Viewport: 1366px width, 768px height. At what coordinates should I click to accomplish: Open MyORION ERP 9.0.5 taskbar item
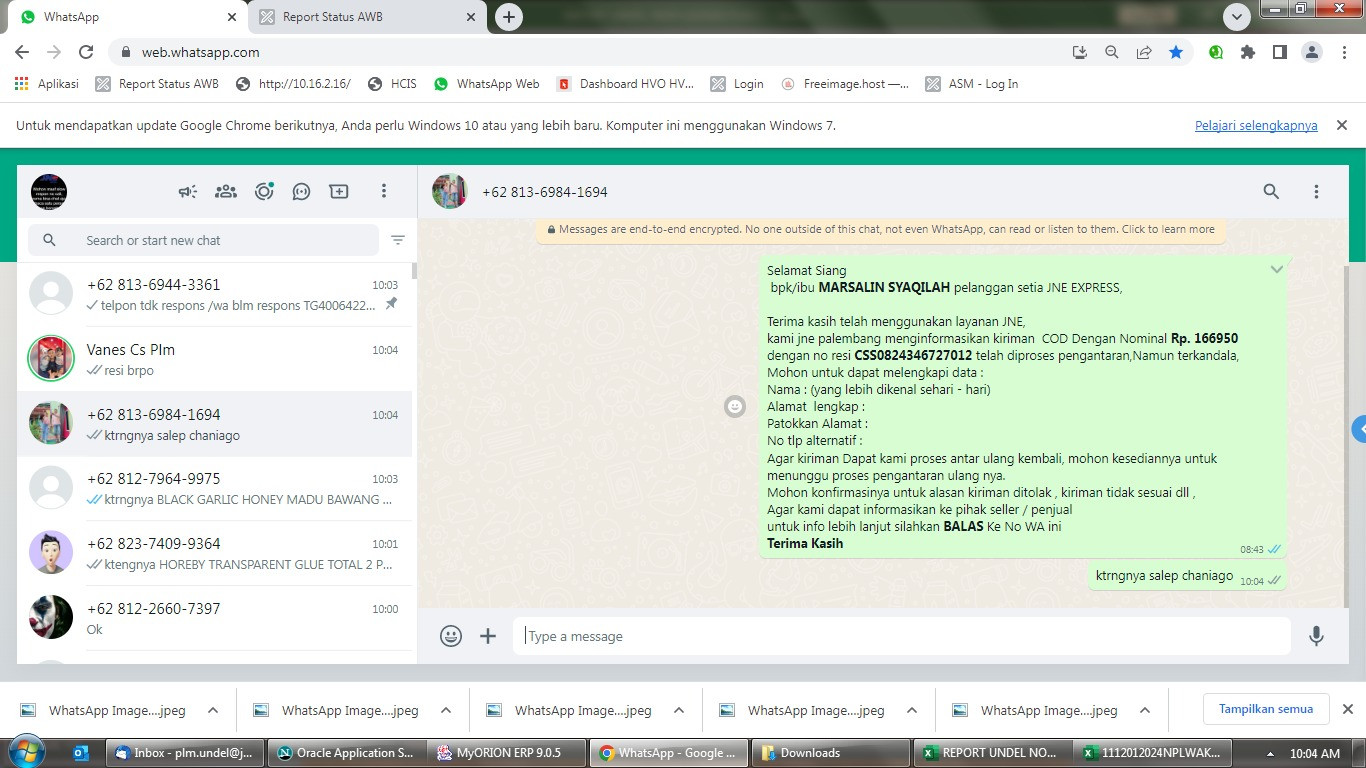[x=505, y=753]
